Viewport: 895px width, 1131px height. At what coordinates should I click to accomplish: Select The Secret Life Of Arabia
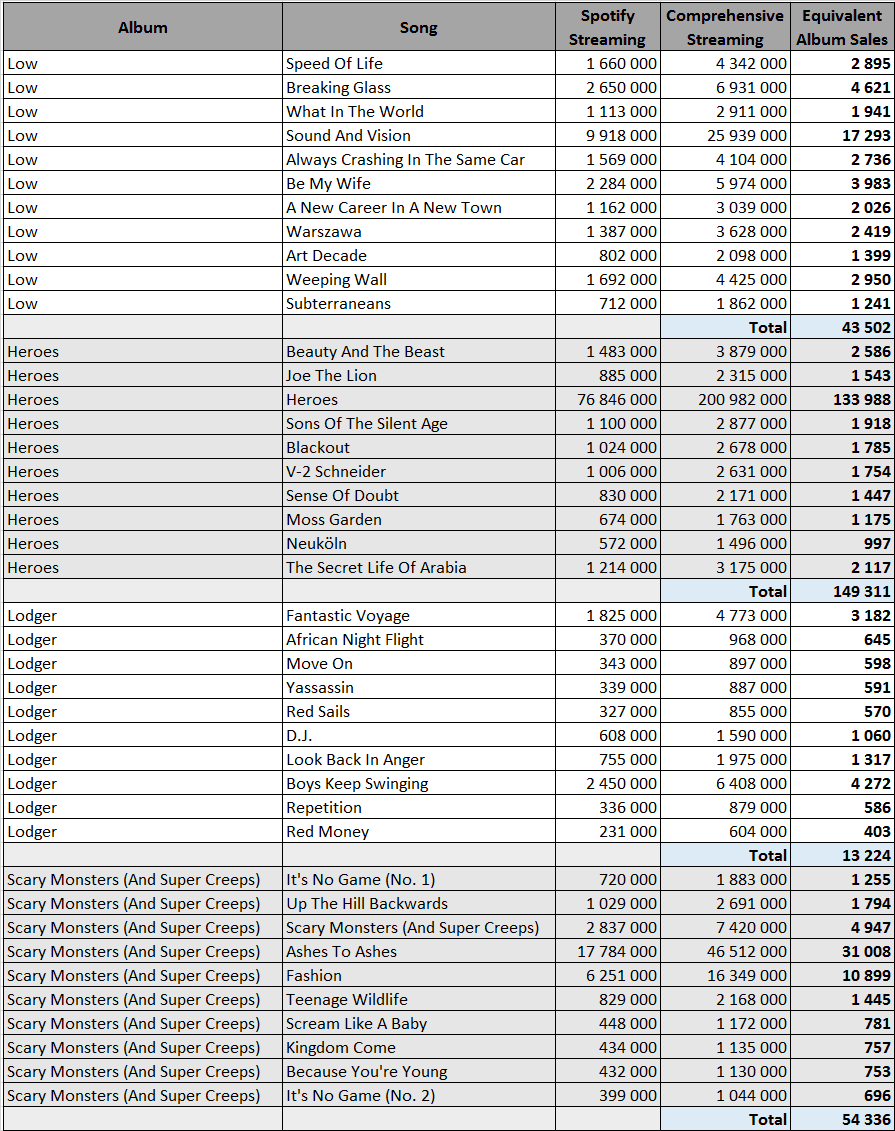click(419, 567)
